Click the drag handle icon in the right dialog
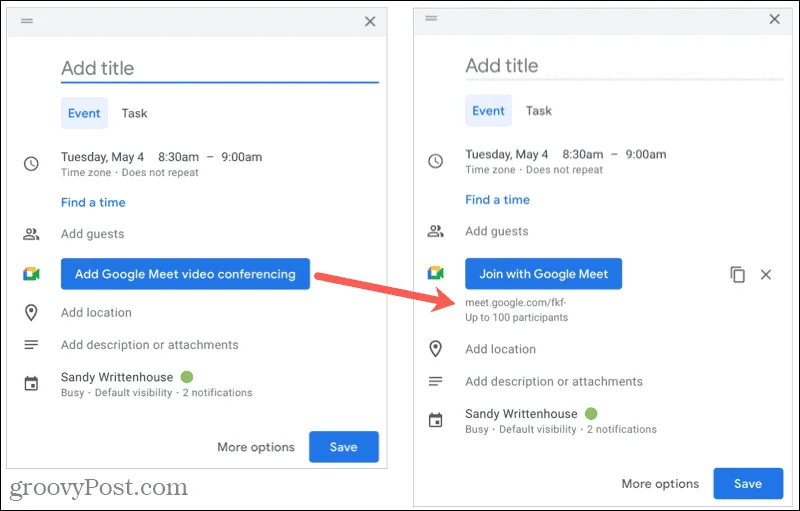 pos(431,18)
